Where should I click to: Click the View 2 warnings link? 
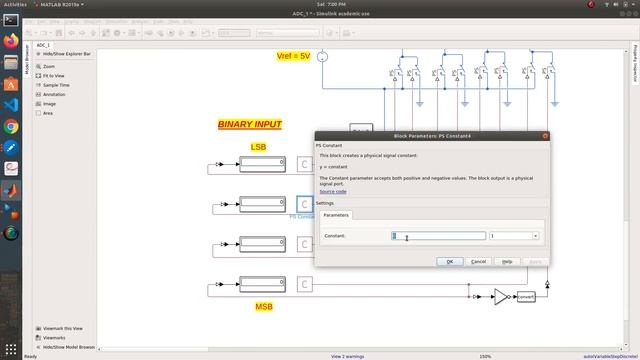347,356
